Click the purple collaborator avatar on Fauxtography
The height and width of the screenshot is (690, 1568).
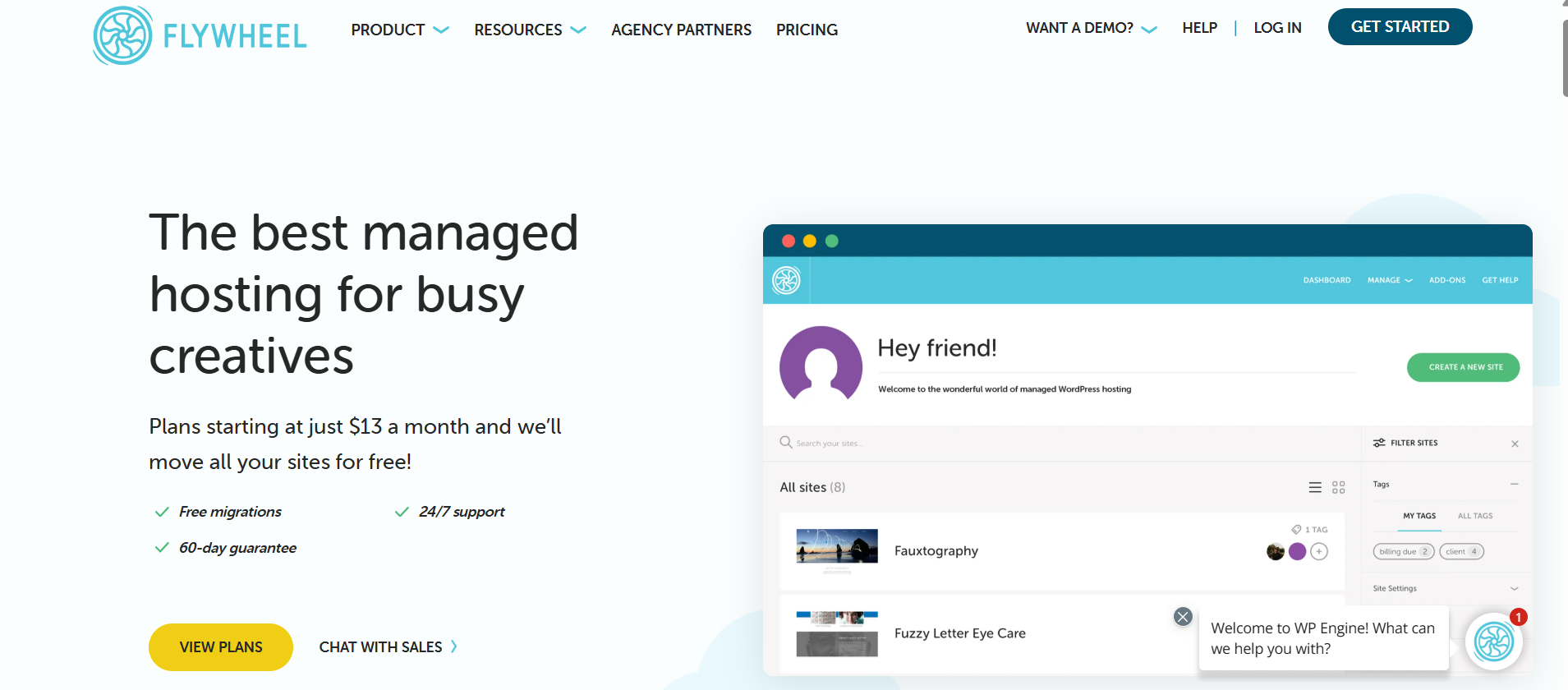(1298, 551)
